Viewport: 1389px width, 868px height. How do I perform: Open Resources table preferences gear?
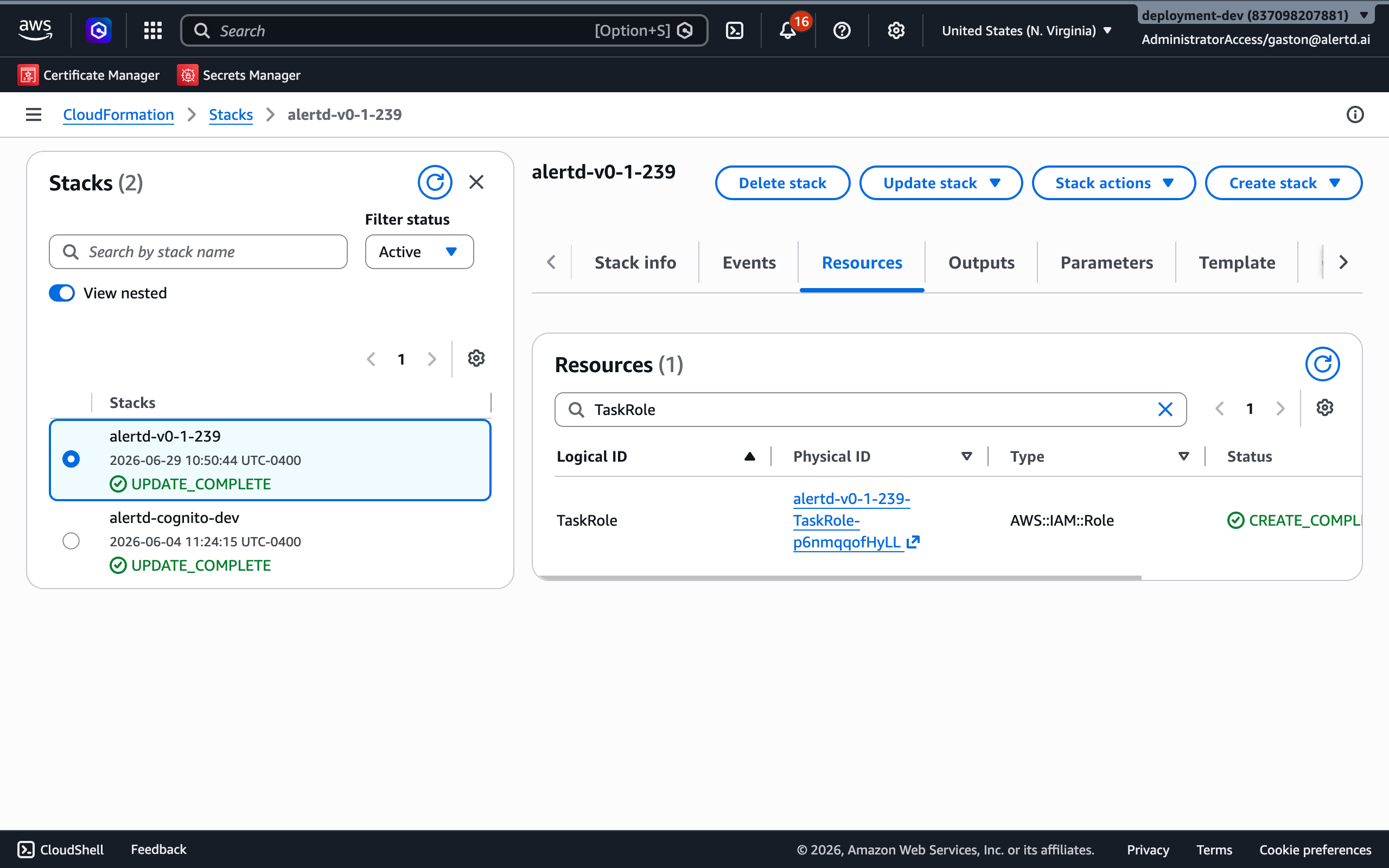[1325, 407]
